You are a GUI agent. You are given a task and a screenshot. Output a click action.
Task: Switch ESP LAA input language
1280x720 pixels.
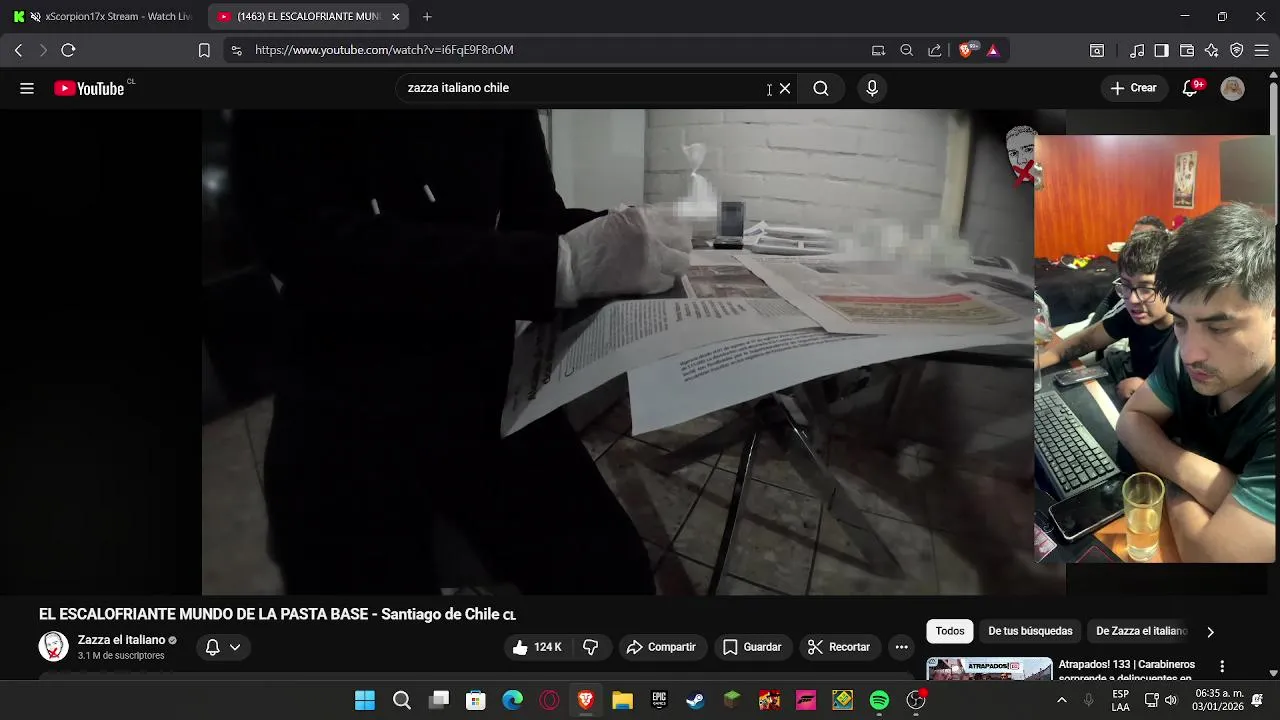pyautogui.click(x=1121, y=700)
